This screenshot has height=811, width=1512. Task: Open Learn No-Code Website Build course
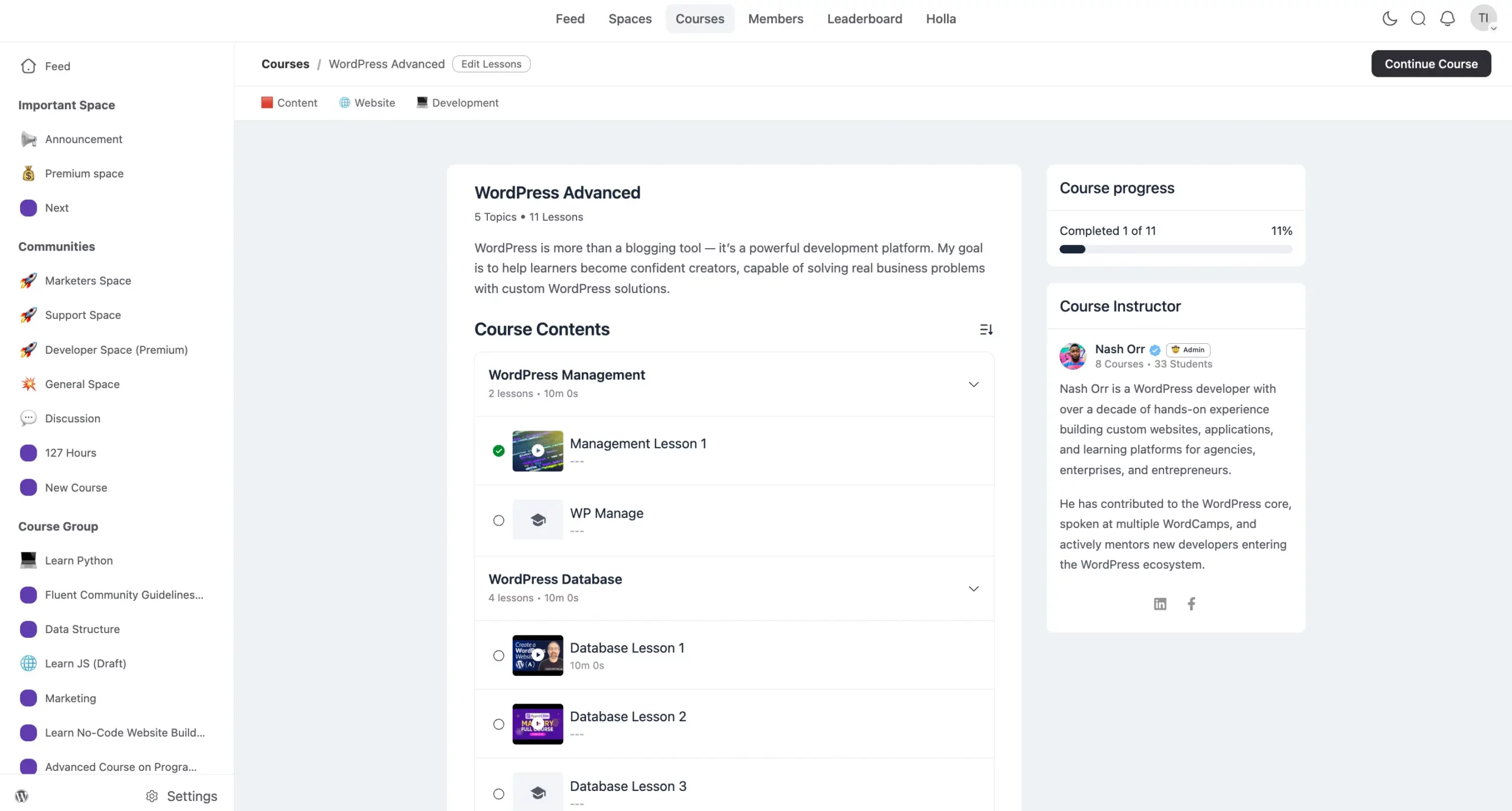(125, 732)
